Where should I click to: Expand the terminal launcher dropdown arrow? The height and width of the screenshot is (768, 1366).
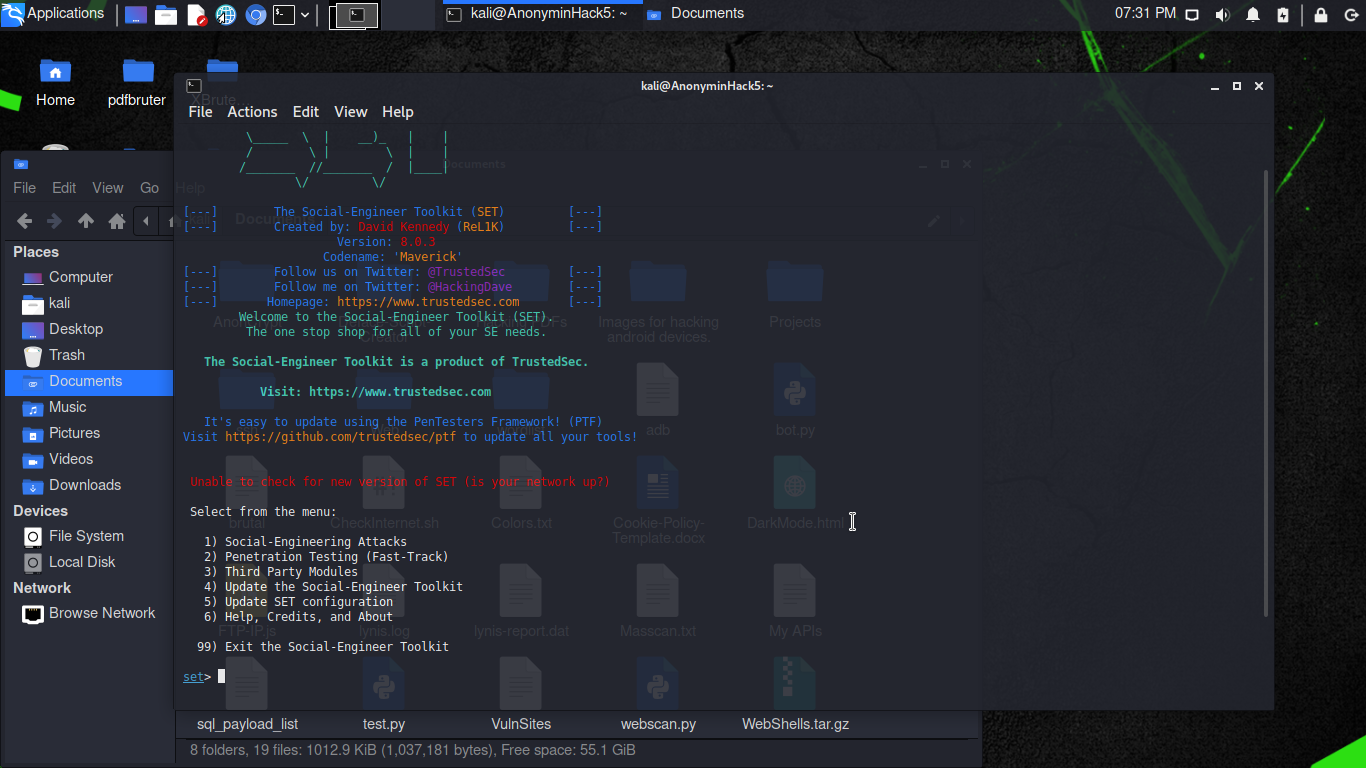tap(305, 15)
